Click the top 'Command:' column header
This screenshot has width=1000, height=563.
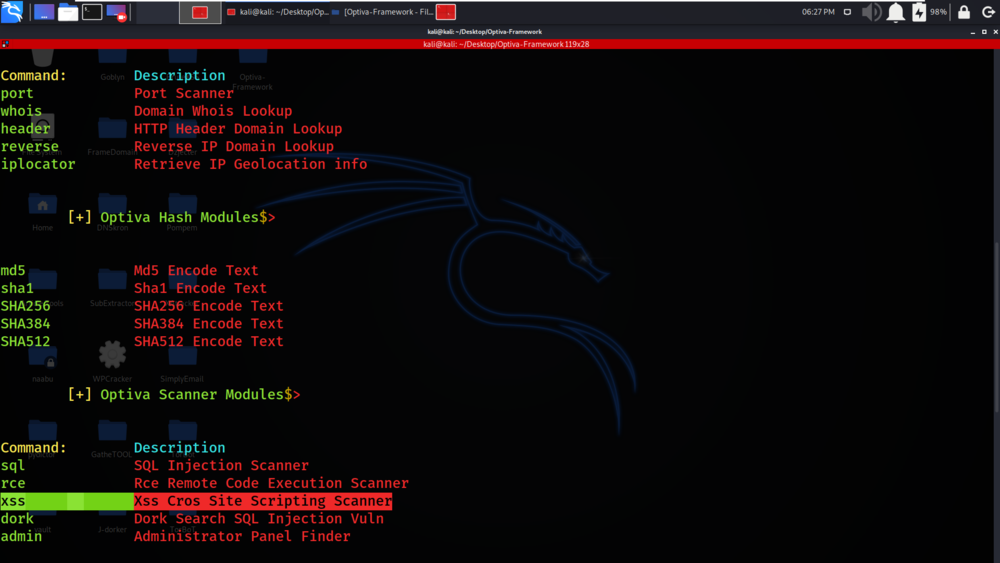coord(33,75)
